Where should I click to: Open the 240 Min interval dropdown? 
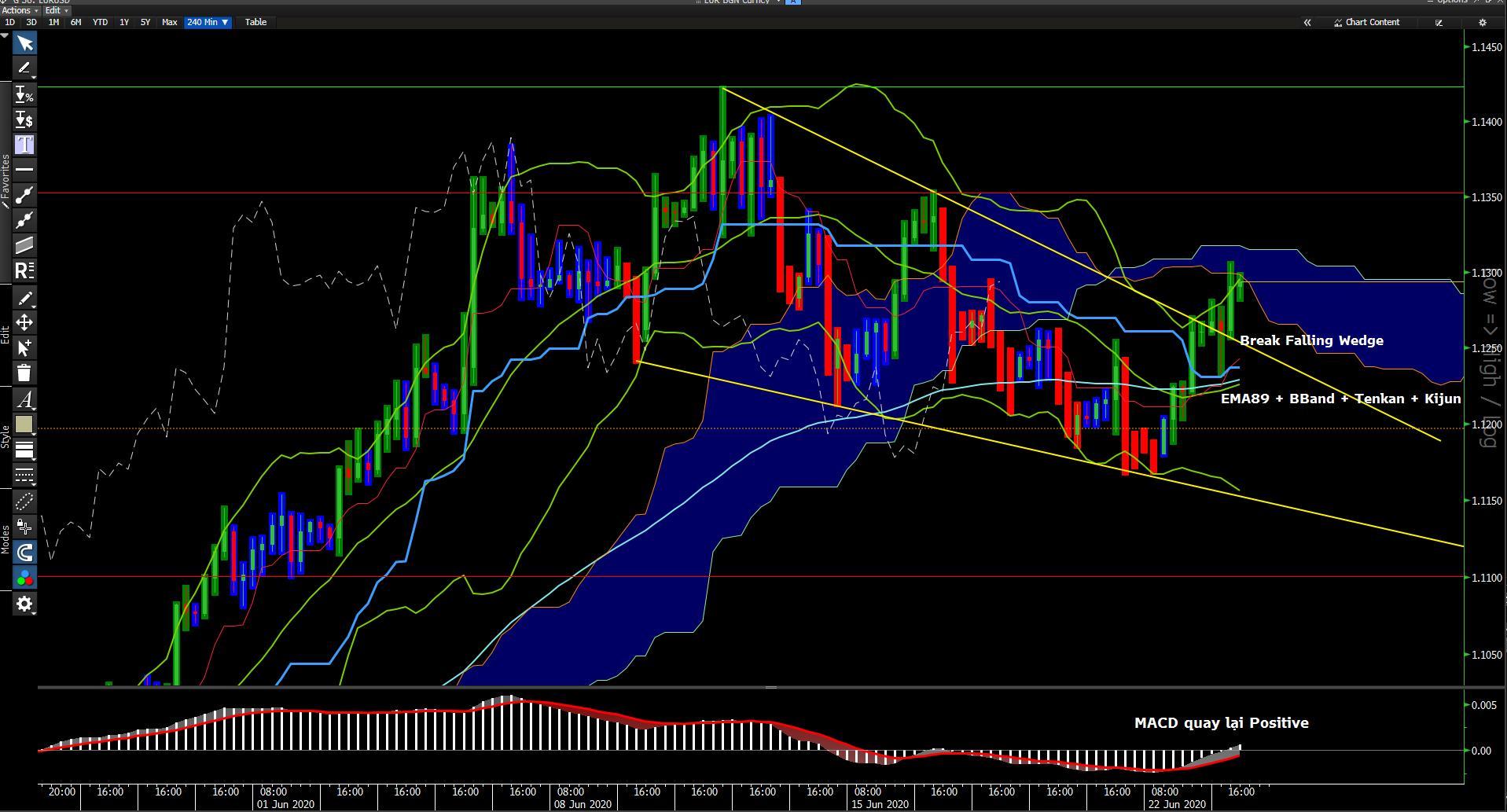pos(208,22)
